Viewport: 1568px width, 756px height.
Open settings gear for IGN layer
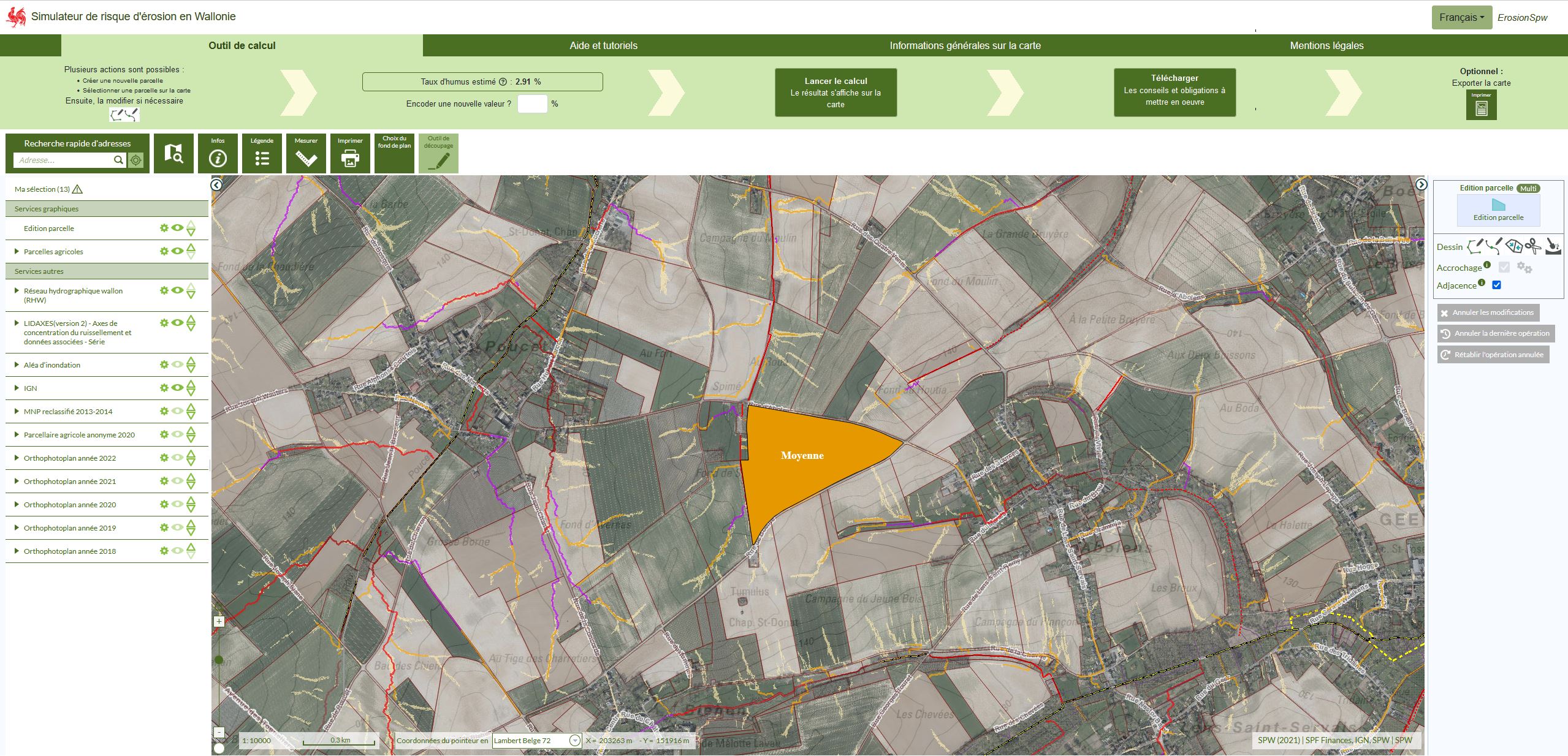click(164, 388)
